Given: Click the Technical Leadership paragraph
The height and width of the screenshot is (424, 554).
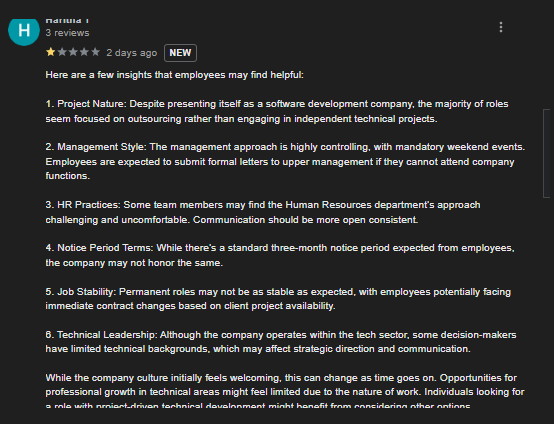Looking at the screenshot, I should 281,342.
